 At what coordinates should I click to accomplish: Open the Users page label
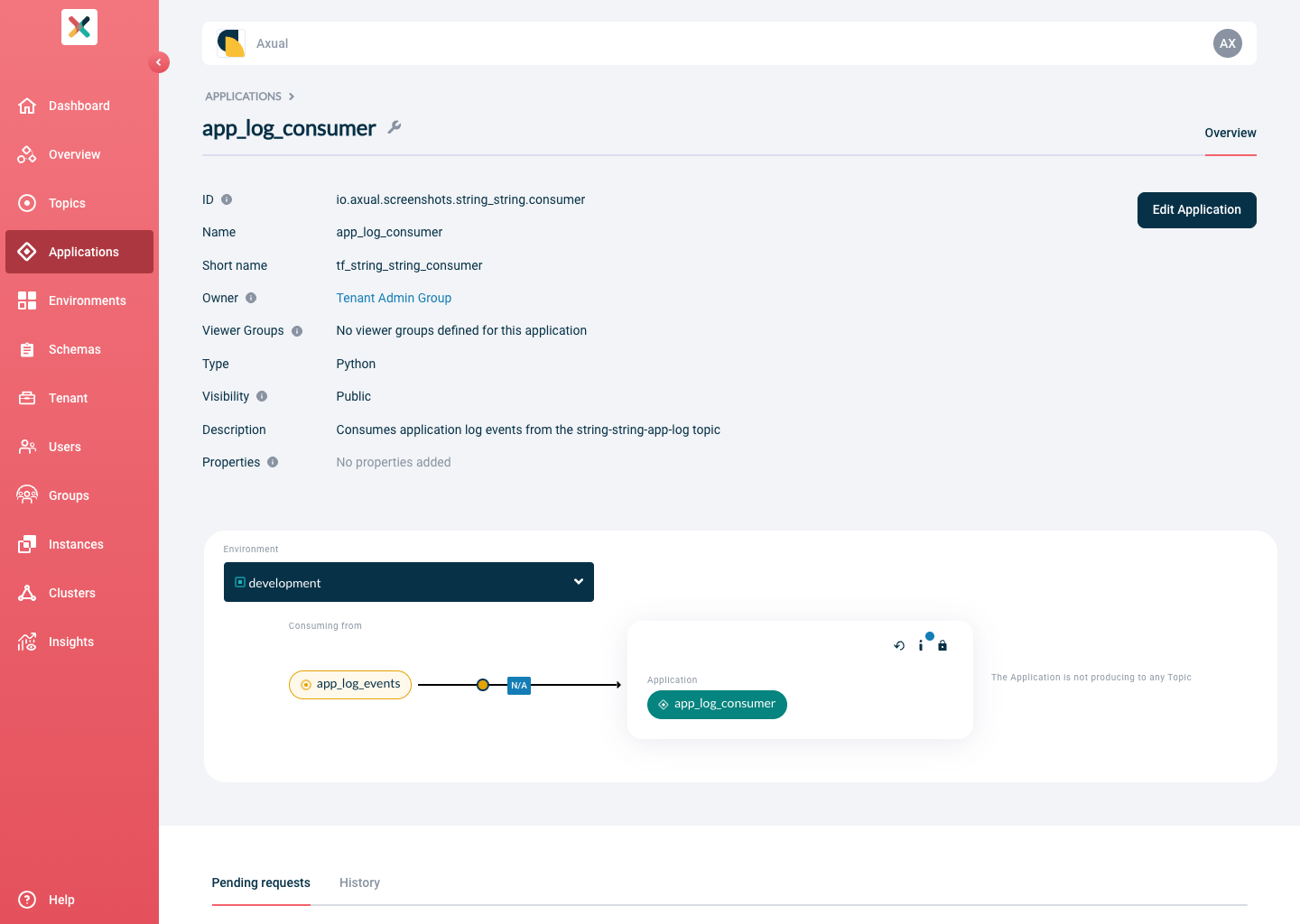pos(65,447)
